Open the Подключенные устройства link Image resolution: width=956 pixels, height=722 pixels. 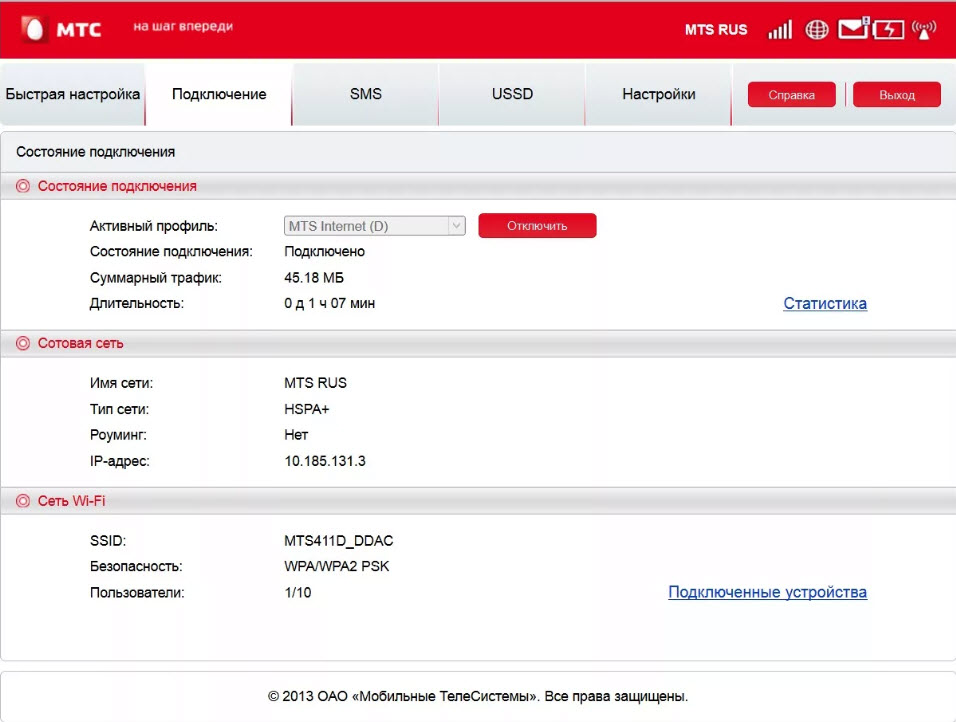pos(768,592)
